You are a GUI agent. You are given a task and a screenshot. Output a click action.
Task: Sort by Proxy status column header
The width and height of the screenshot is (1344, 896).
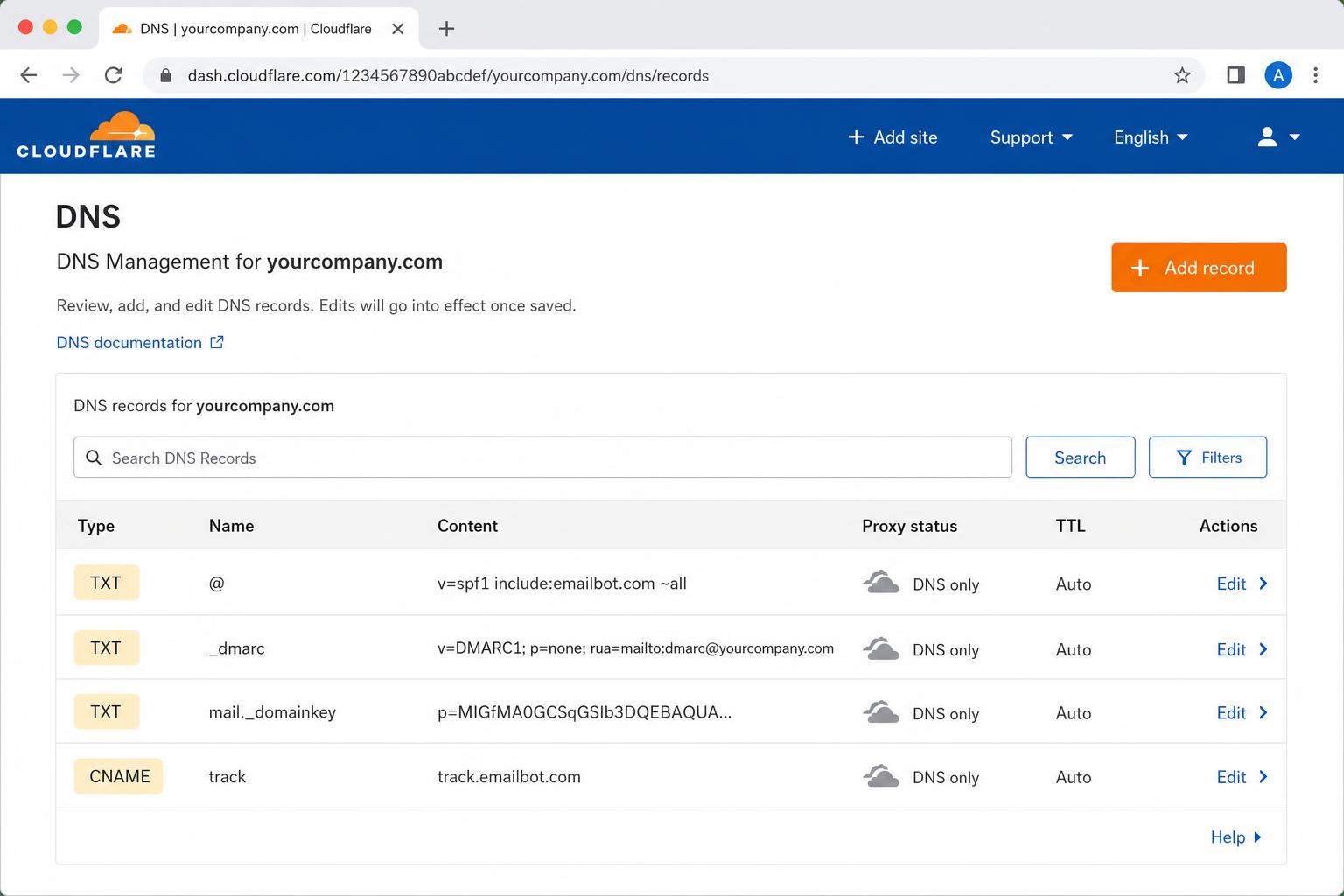click(x=909, y=526)
